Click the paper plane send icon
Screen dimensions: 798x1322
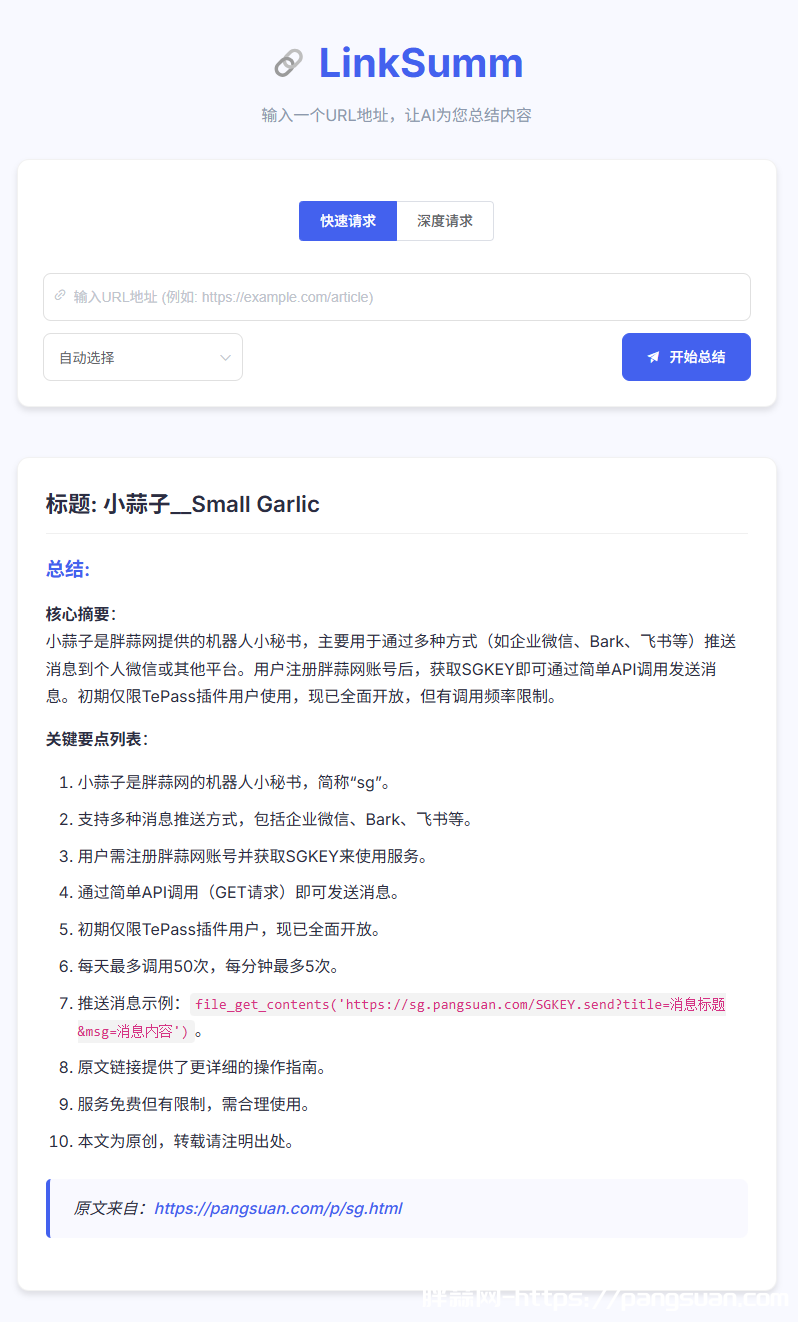click(653, 357)
